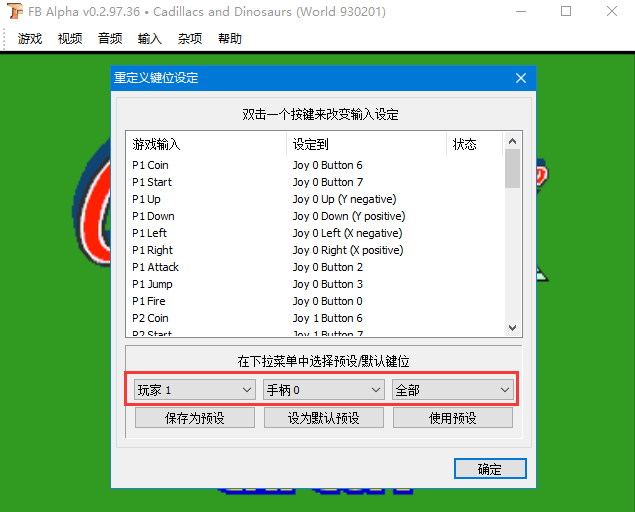Click the input list scrollbar thumb
Screen dimensions: 635x512
pos(512,169)
